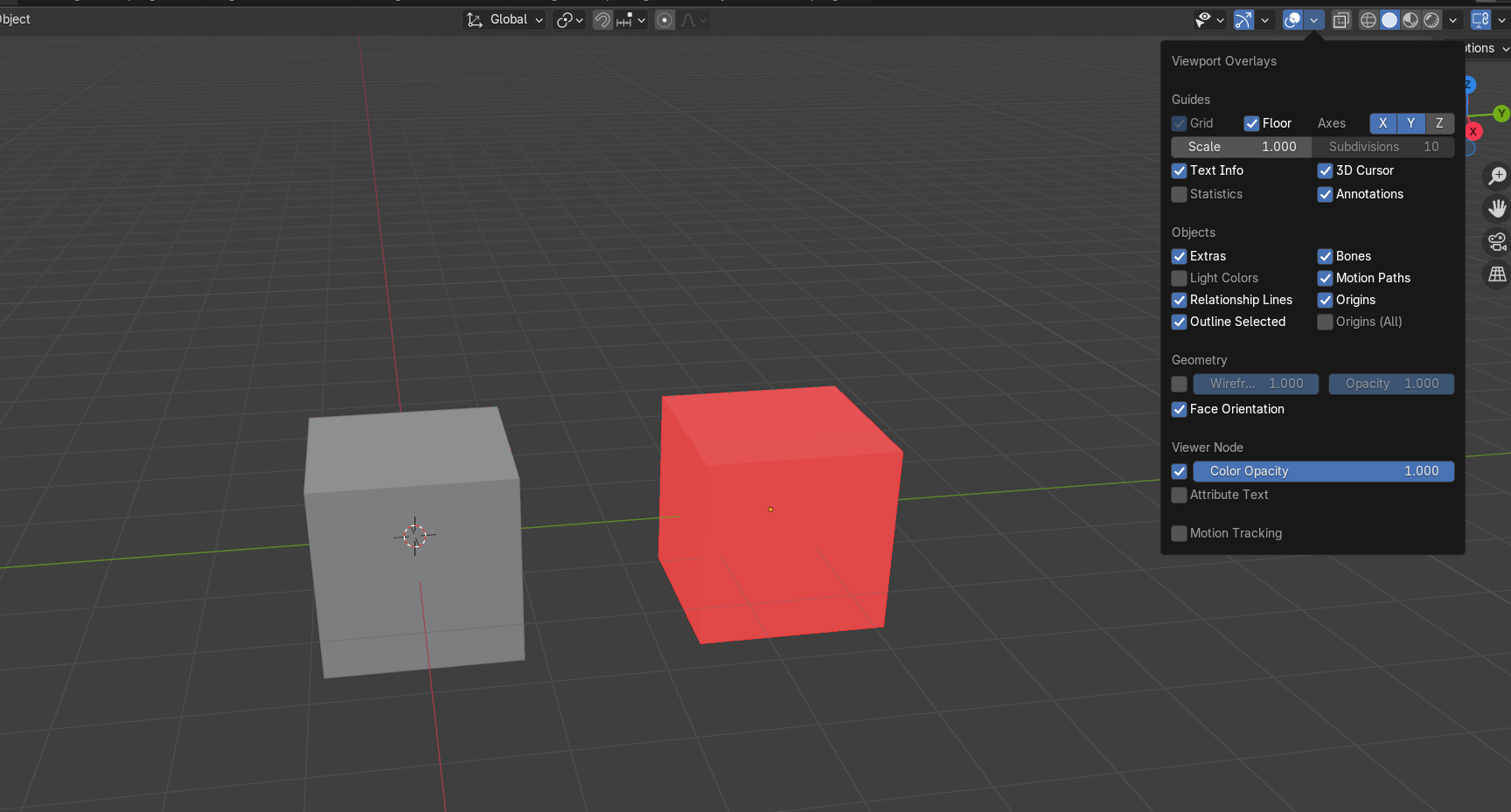This screenshot has width=1511, height=812.
Task: Click the green Y axis gizmo ball
Action: click(x=1501, y=114)
